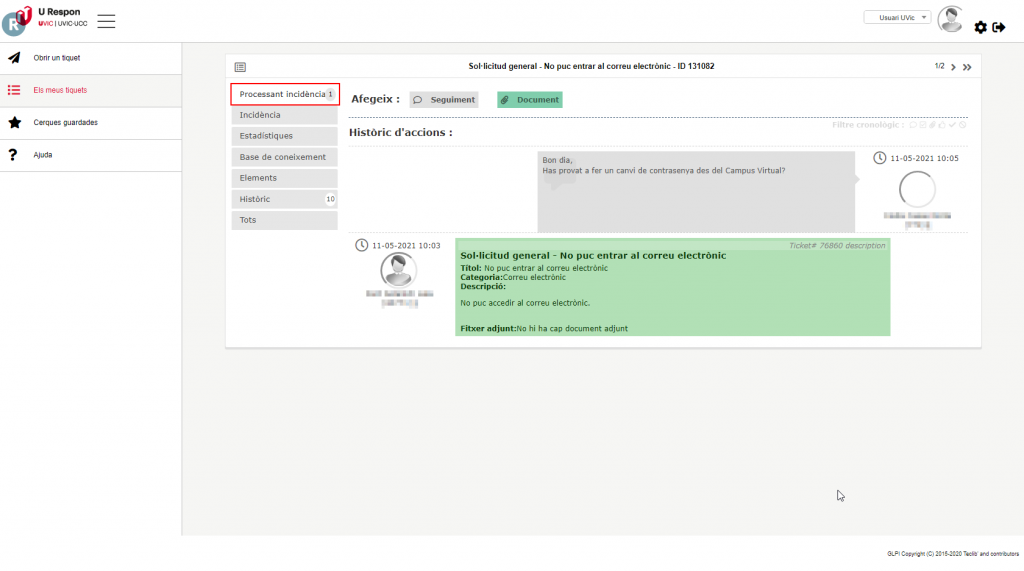Open the Processant incidència tab
The height and width of the screenshot is (571, 1024).
click(285, 94)
